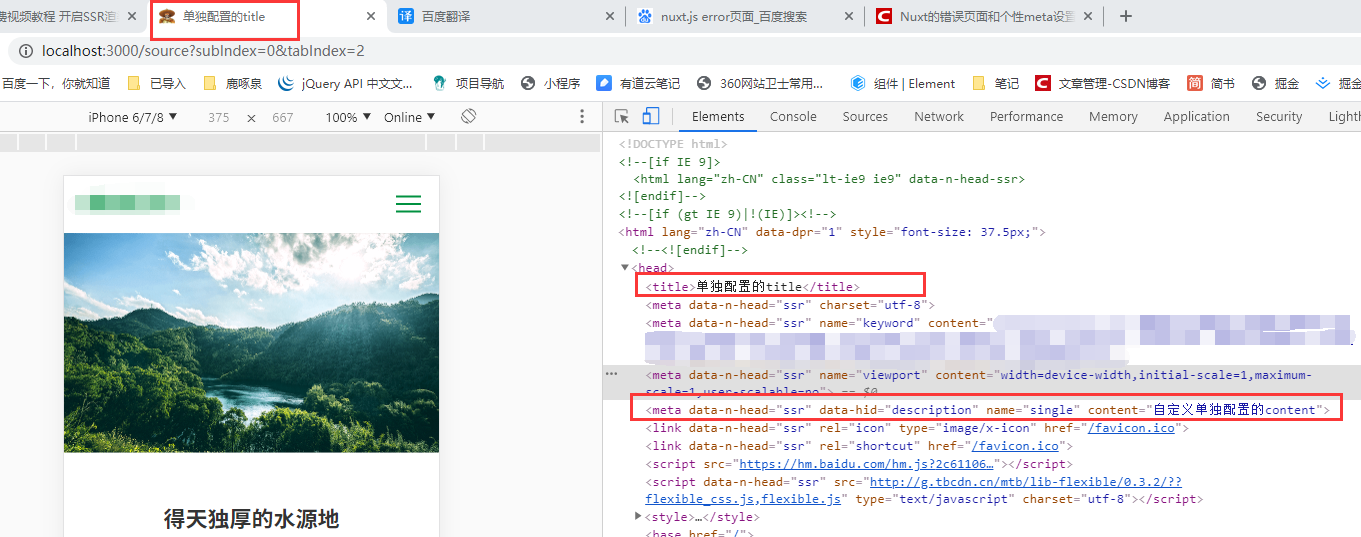Collapse the head element node
This screenshot has height=537, width=1361.
point(625,268)
